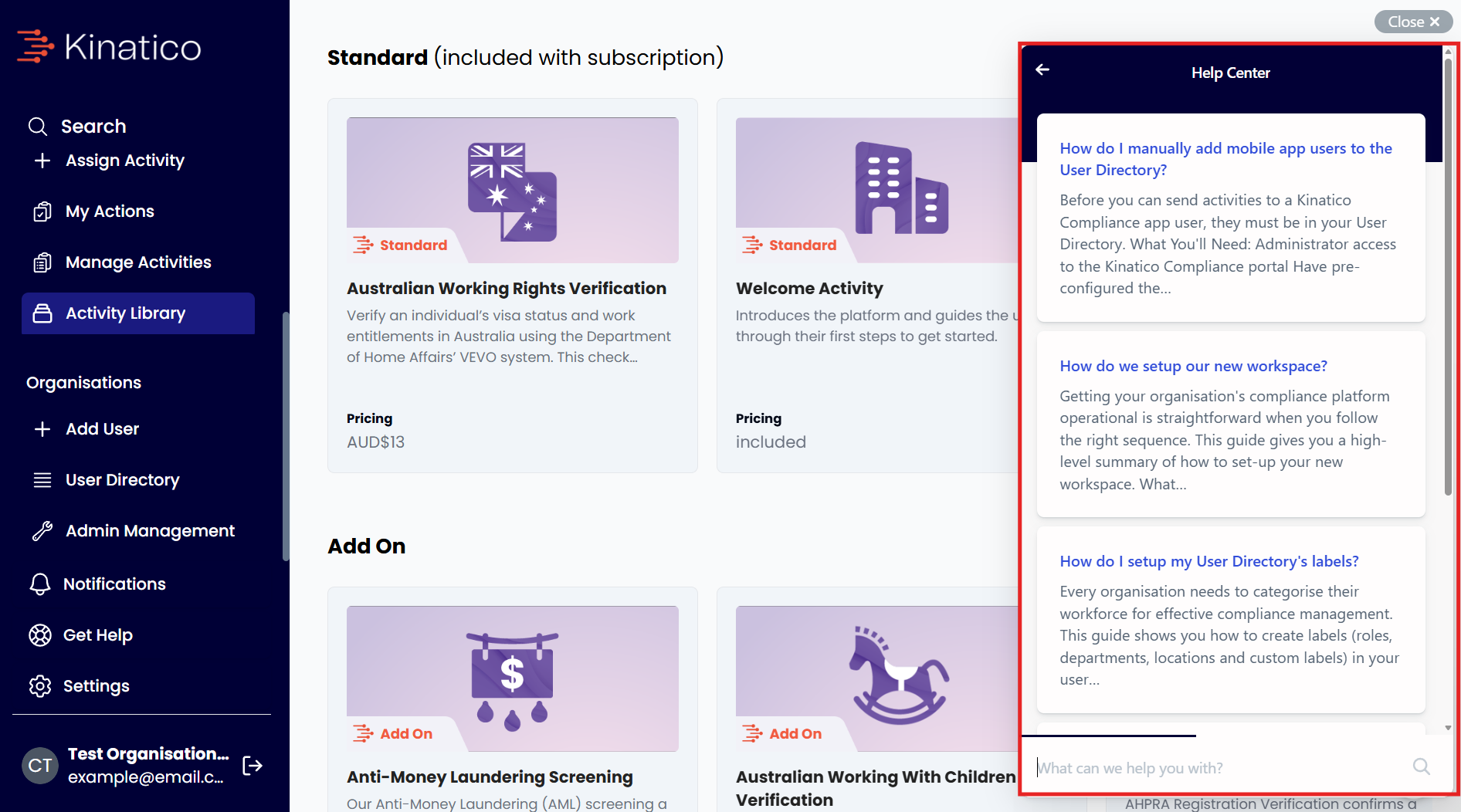
Task: Open Settings from sidebar
Action: point(97,686)
